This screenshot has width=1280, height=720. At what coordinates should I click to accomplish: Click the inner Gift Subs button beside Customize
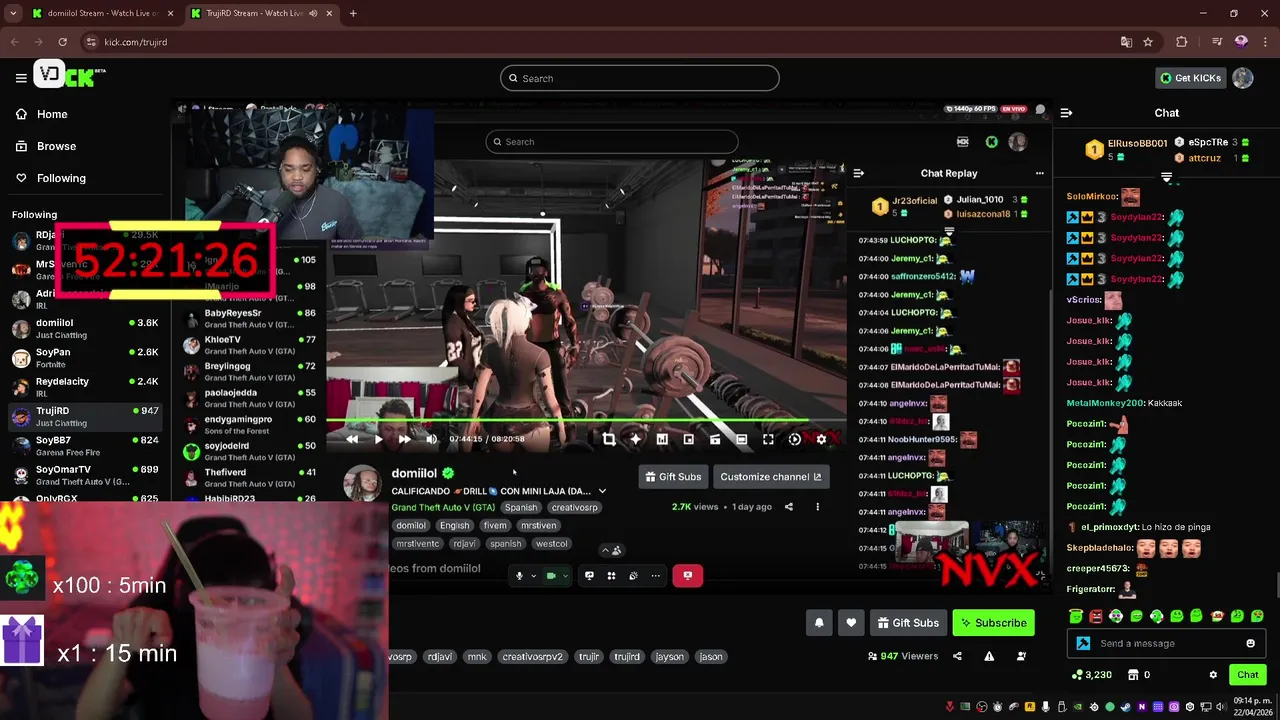click(x=673, y=477)
